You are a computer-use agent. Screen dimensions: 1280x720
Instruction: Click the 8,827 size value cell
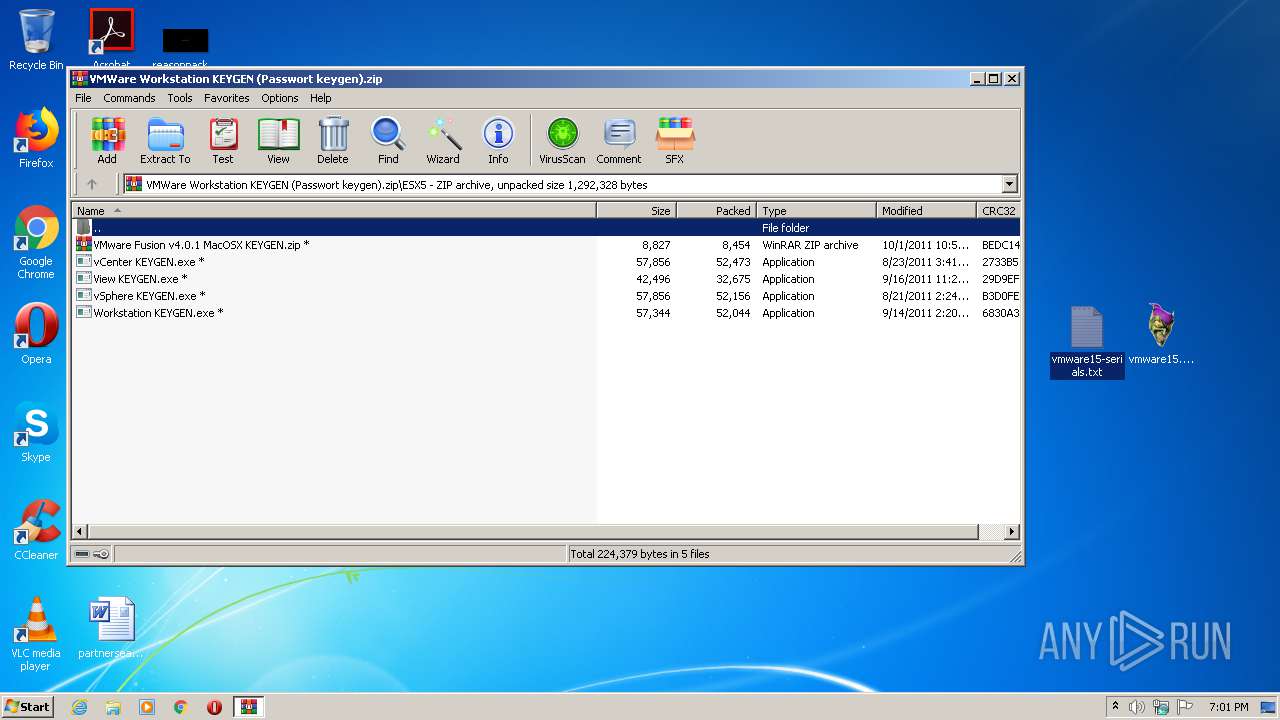(656, 245)
